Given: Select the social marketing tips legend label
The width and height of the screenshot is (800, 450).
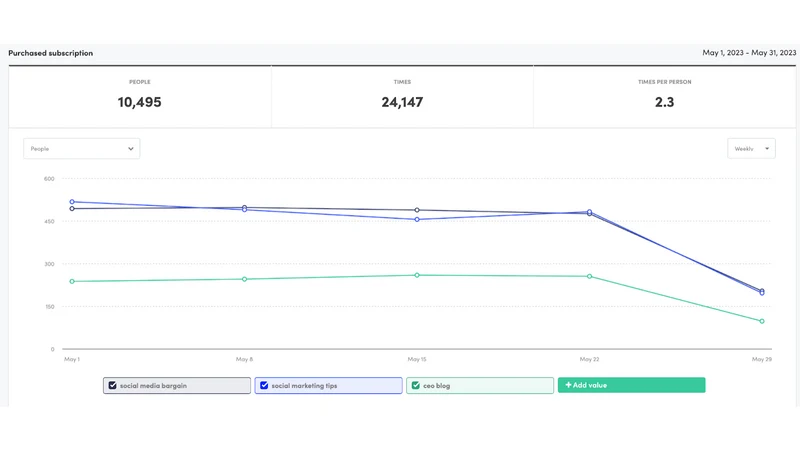Looking at the screenshot, I should (304, 386).
